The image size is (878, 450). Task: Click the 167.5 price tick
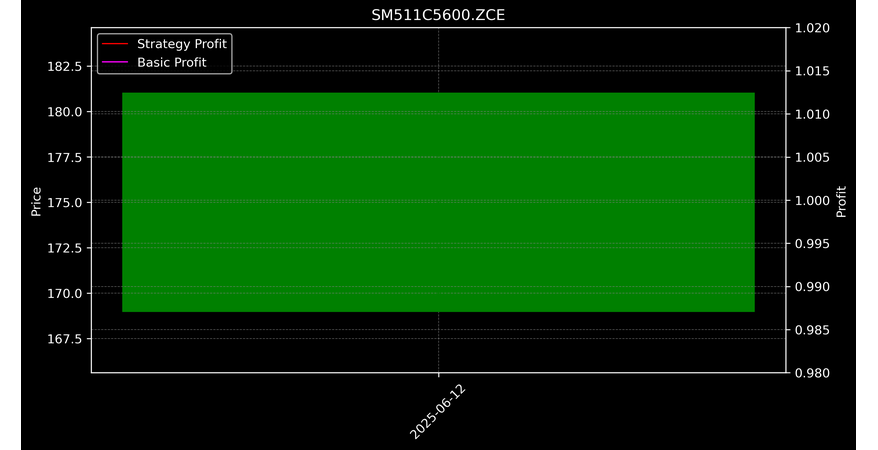coord(64,339)
